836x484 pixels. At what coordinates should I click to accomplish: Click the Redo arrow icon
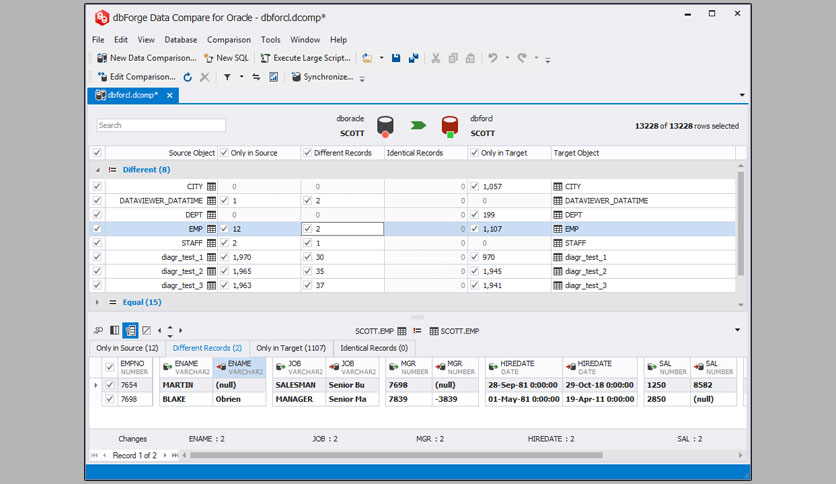click(522, 58)
